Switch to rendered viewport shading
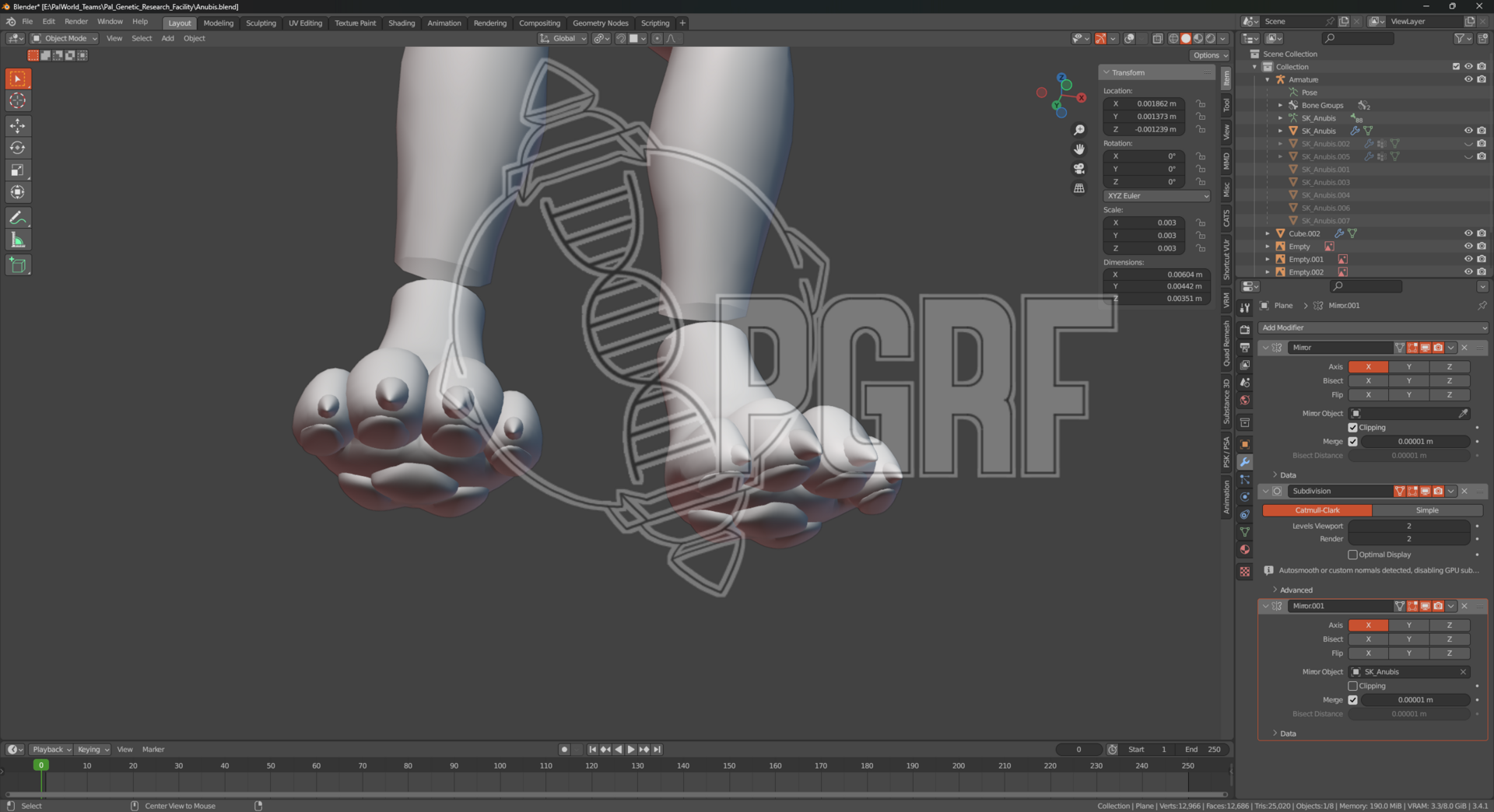The height and width of the screenshot is (812, 1494). tap(1211, 38)
